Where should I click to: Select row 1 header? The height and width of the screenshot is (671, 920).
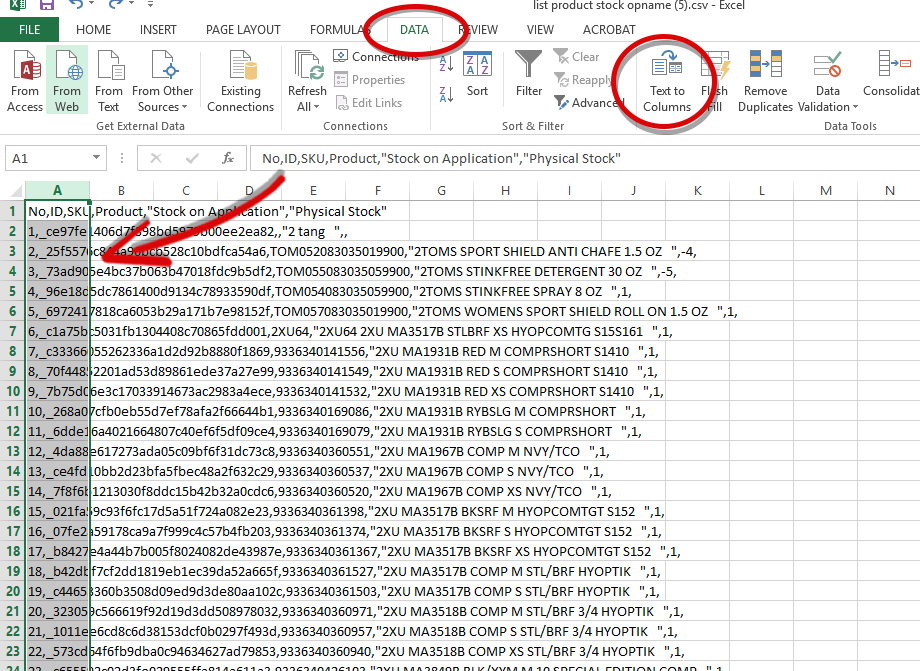coord(12,211)
